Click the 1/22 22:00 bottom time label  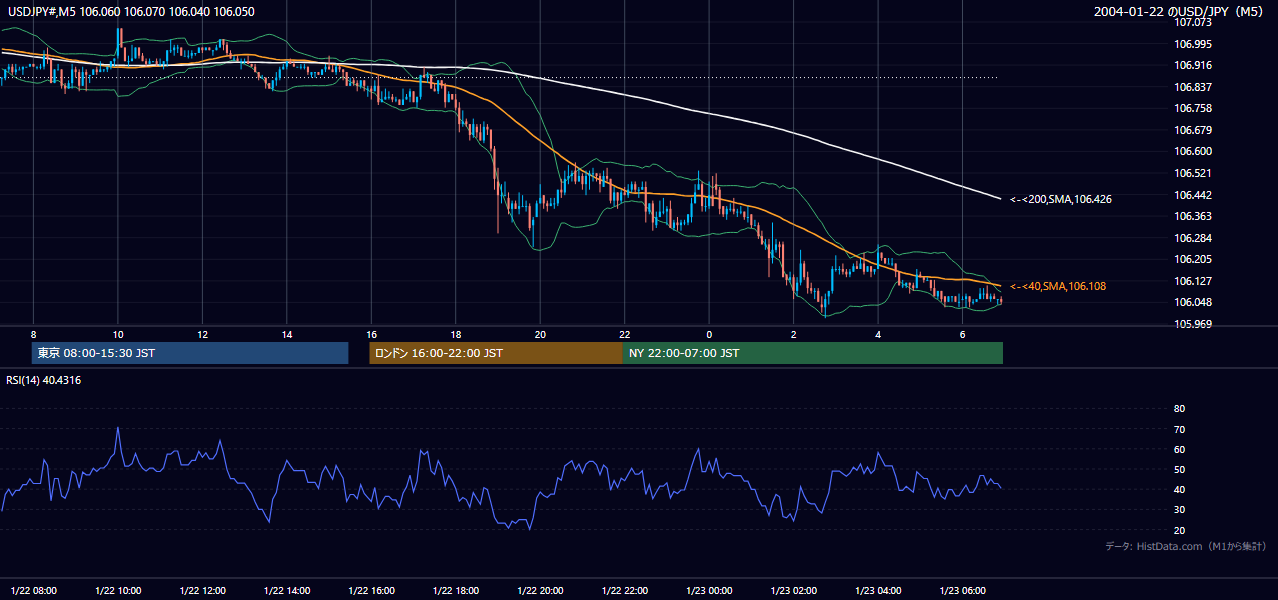pyautogui.click(x=624, y=590)
